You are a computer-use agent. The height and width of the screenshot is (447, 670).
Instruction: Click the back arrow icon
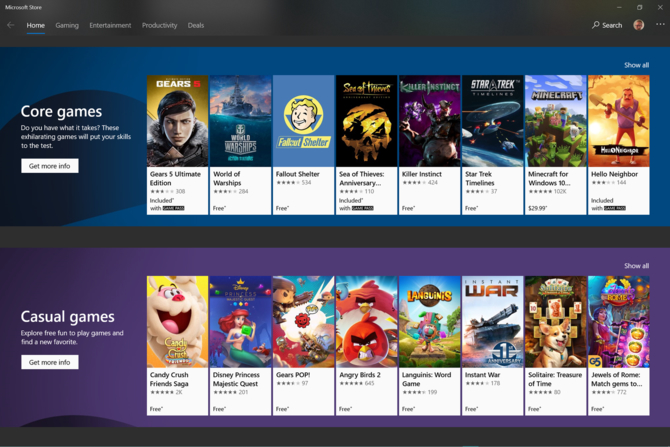click(x=11, y=25)
